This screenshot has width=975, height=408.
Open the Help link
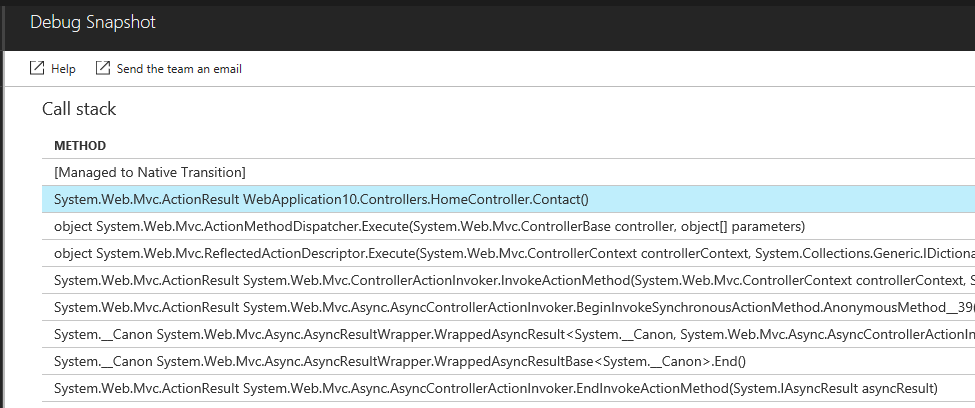63,69
